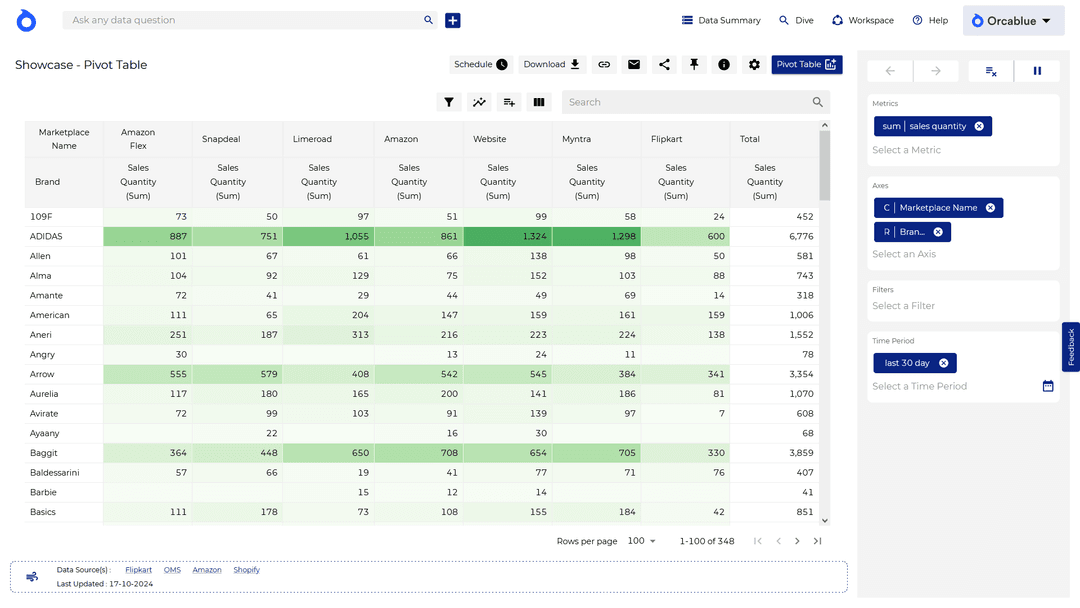Click the Schedule button

click(480, 65)
